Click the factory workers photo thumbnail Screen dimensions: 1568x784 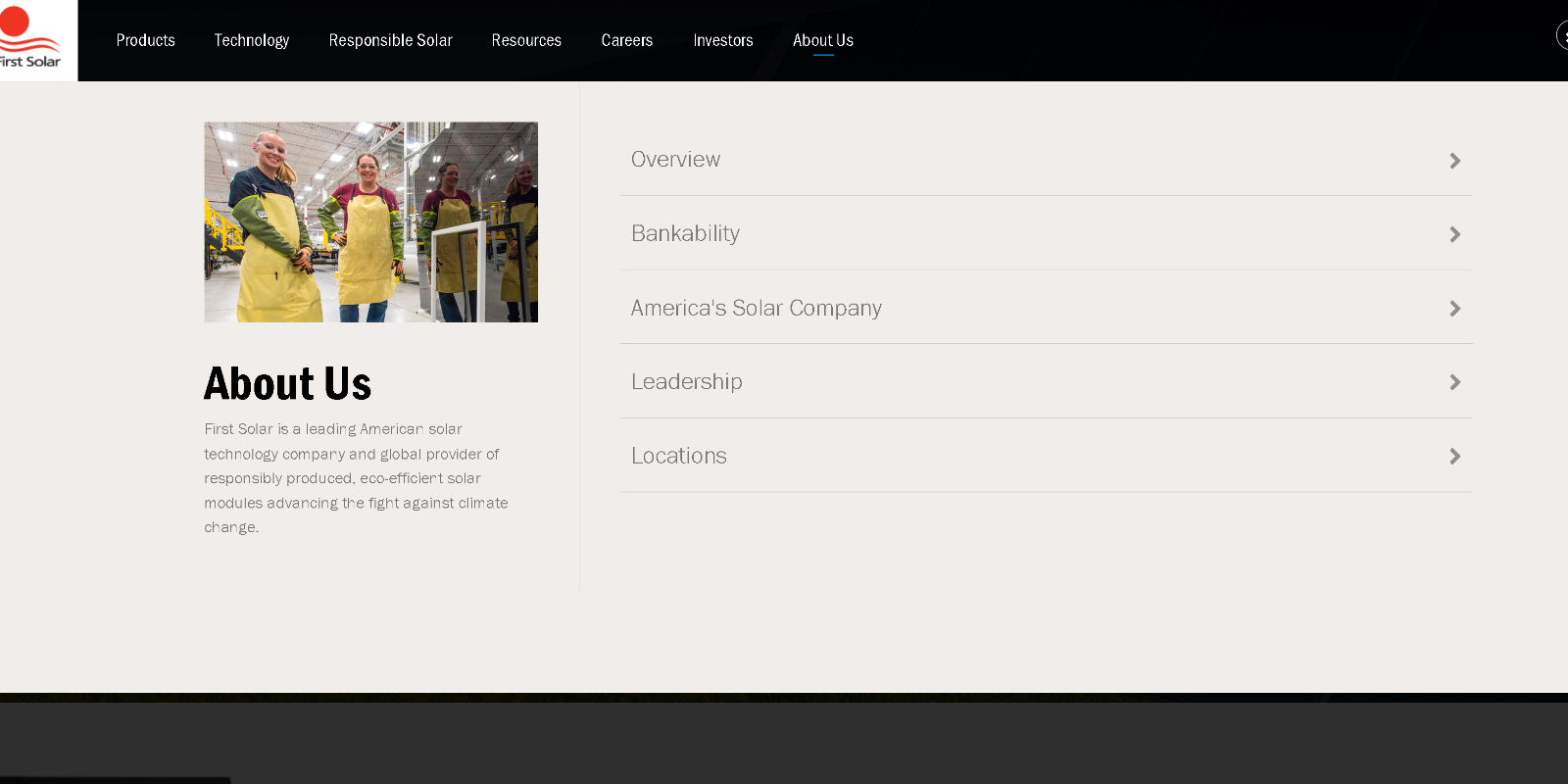tap(371, 222)
